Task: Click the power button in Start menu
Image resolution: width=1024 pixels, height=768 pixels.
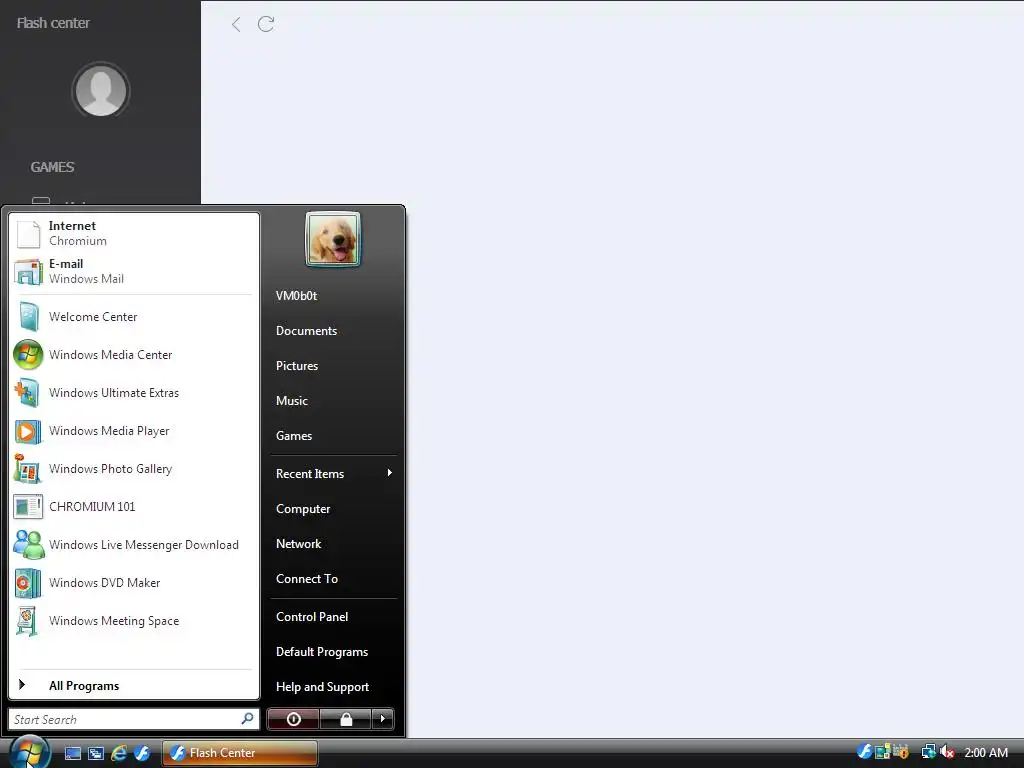Action: pos(293,719)
